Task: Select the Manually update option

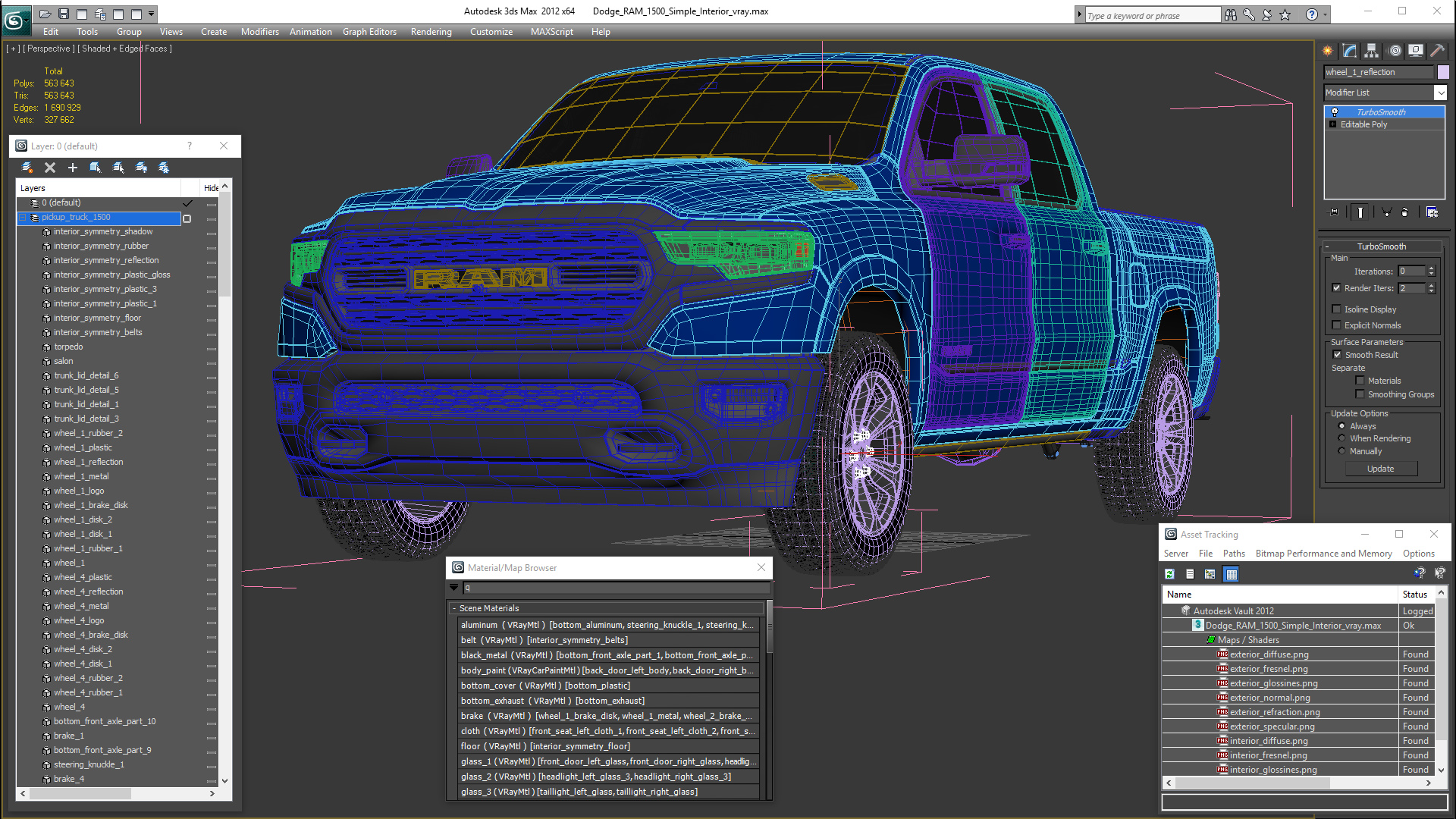Action: pyautogui.click(x=1342, y=451)
